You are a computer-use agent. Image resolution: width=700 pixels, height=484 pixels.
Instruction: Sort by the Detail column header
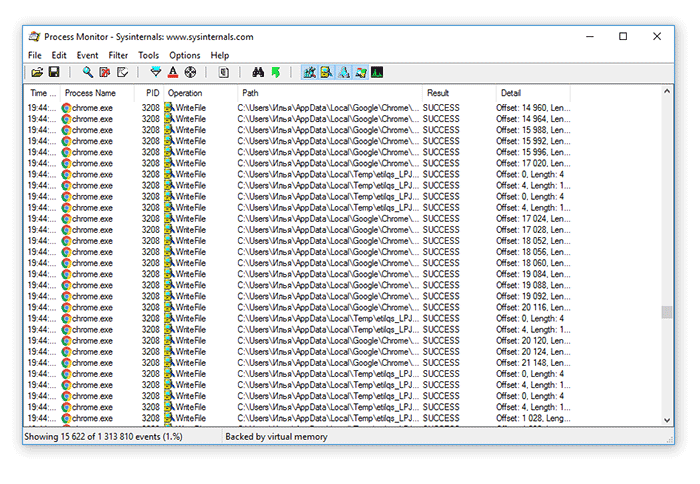click(533, 93)
